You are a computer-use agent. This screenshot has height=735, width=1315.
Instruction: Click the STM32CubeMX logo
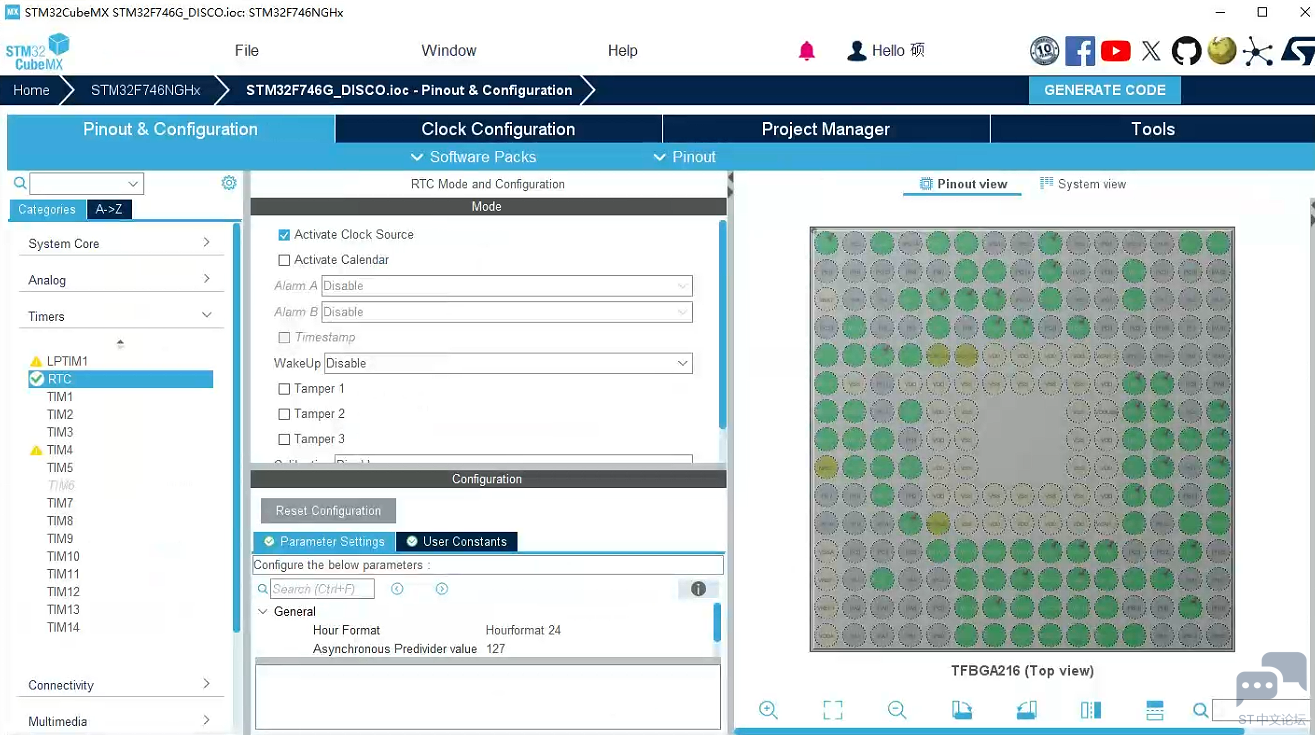click(x=38, y=52)
